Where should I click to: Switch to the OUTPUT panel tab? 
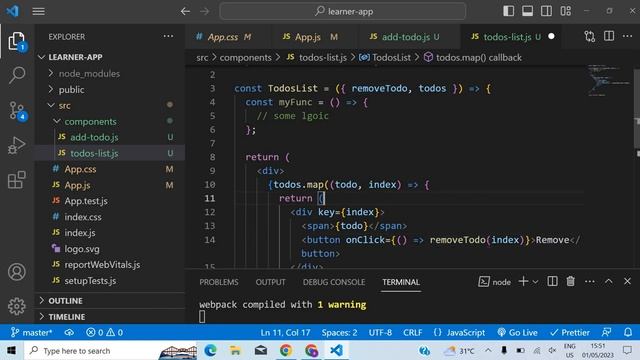pos(270,282)
